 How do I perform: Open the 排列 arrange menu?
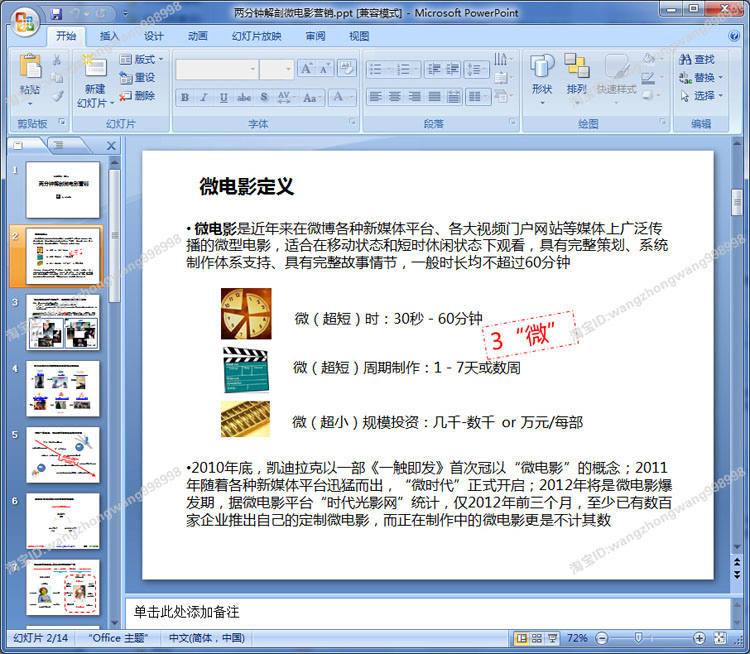pyautogui.click(x=576, y=79)
